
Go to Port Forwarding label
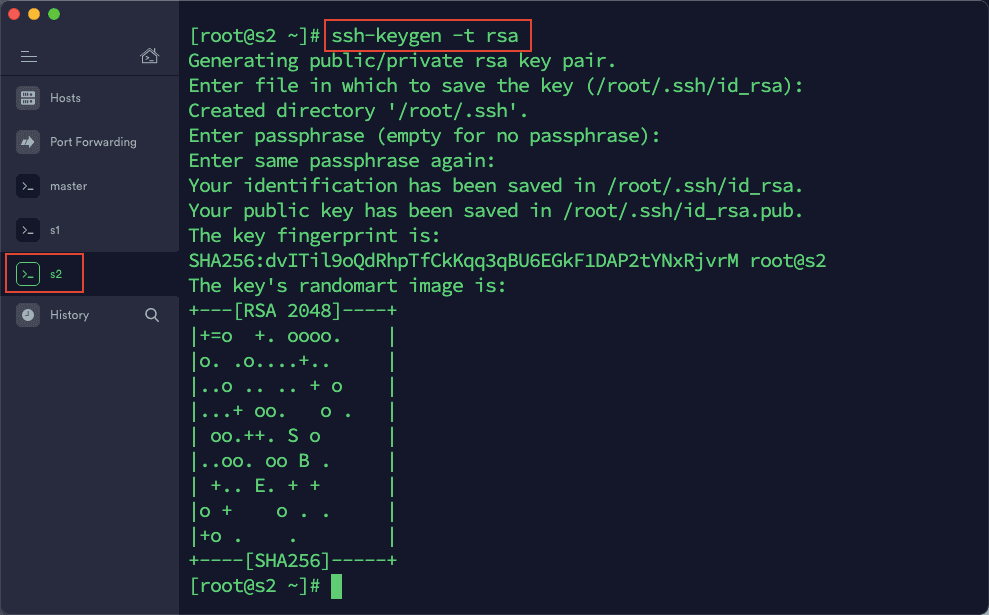click(93, 142)
